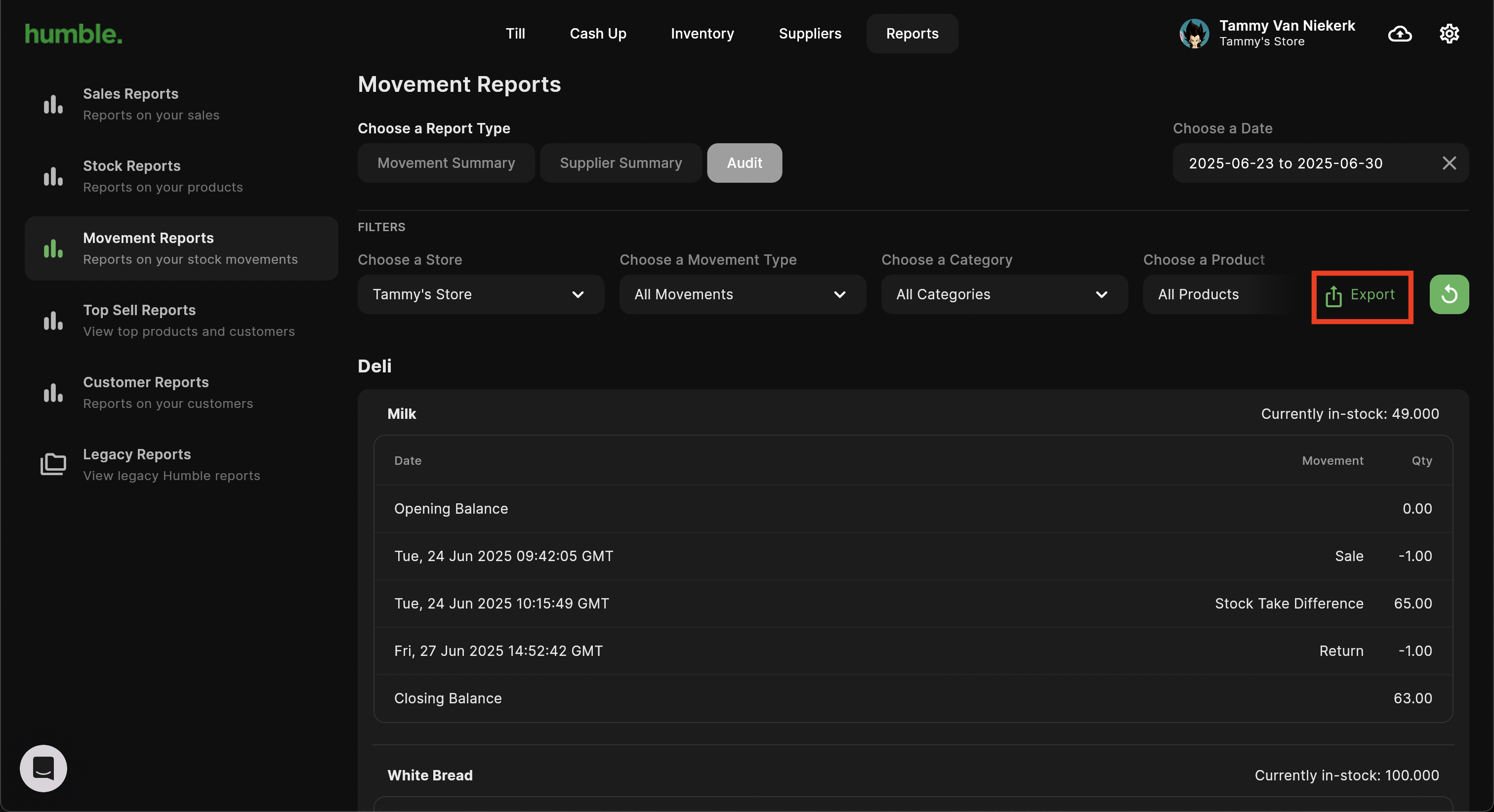
Task: Click the Export share icon
Action: (x=1333, y=296)
